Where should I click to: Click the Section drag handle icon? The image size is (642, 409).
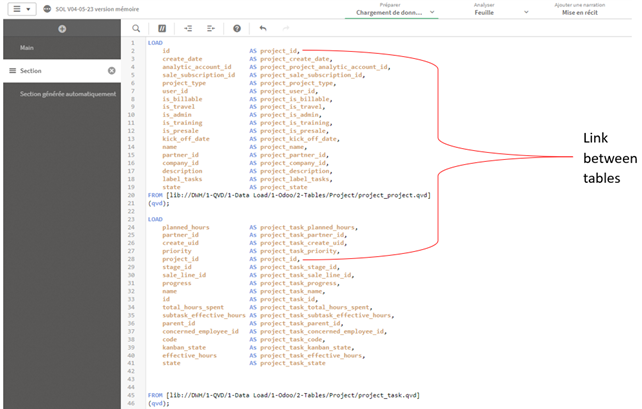click(11, 71)
